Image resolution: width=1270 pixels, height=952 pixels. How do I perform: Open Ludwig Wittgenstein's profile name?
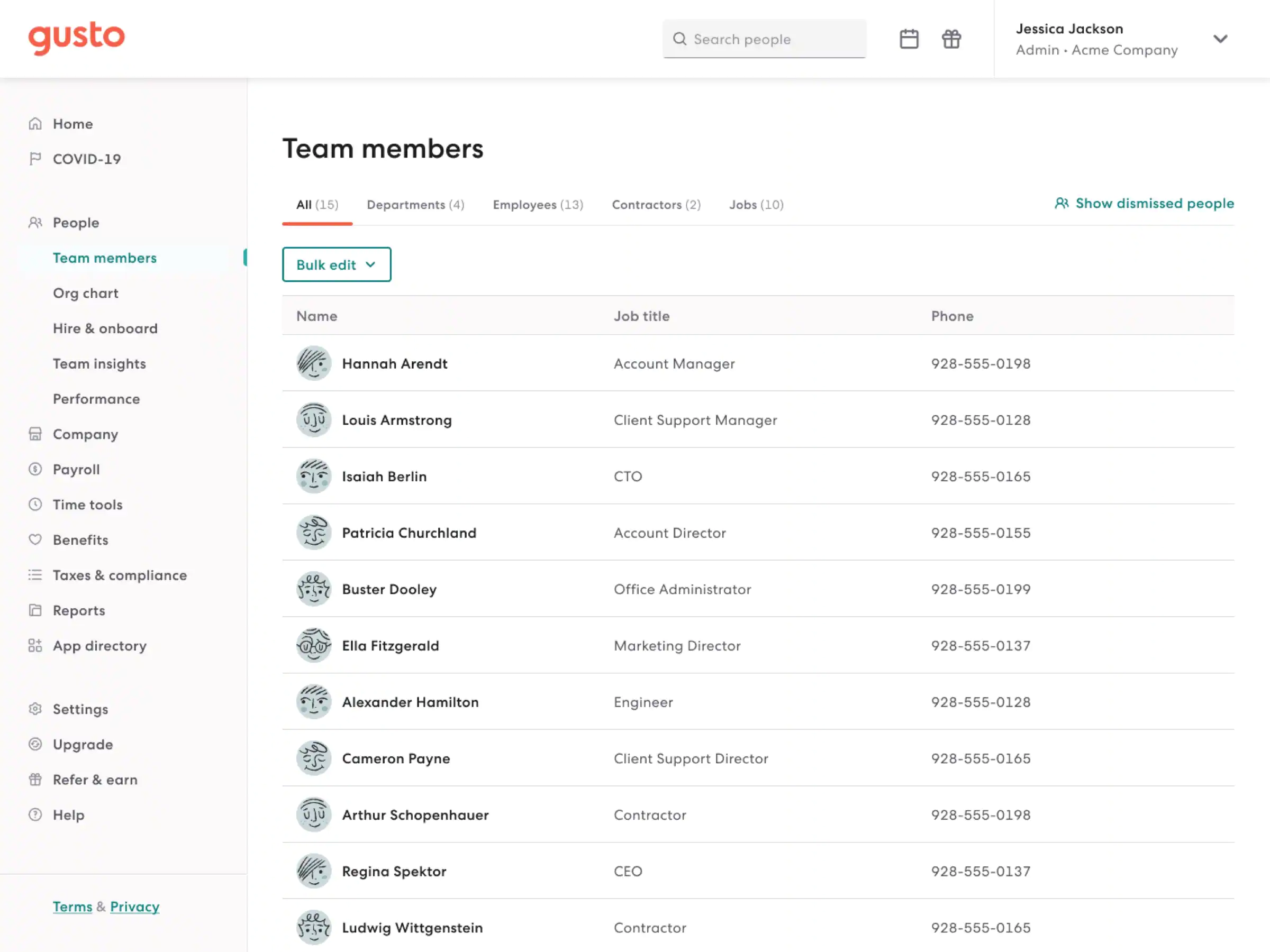pyautogui.click(x=412, y=928)
